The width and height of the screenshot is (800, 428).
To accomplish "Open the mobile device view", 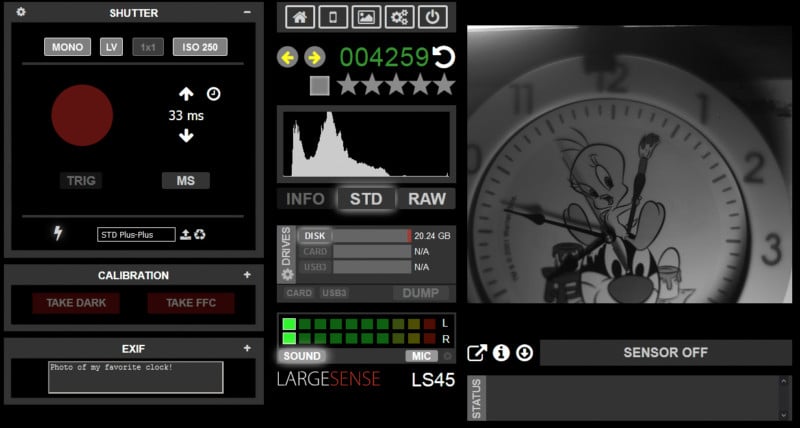I will (x=333, y=17).
